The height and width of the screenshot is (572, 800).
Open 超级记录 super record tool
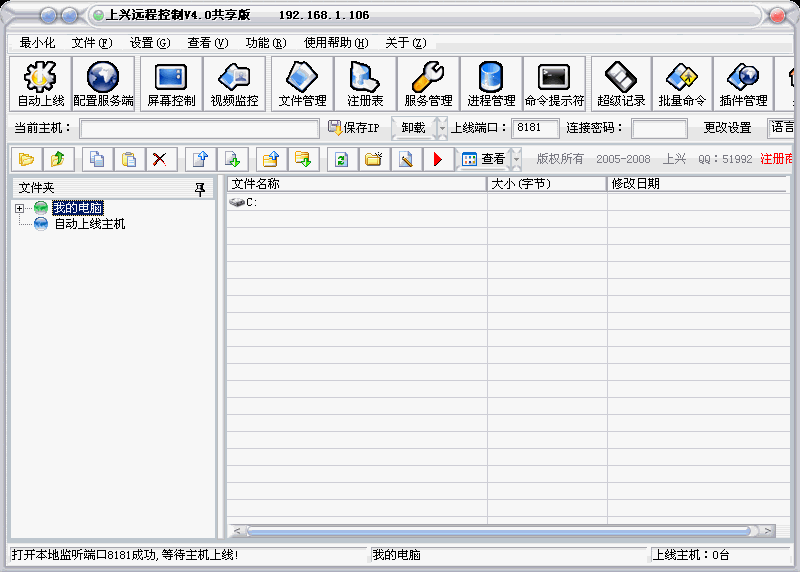coord(621,84)
